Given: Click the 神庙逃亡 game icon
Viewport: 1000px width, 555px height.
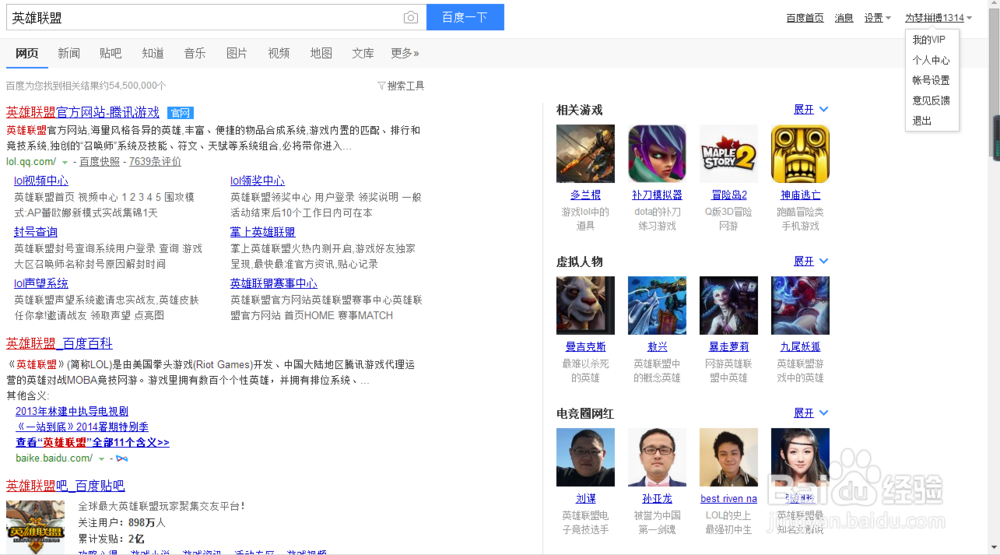Looking at the screenshot, I should pyautogui.click(x=800, y=154).
